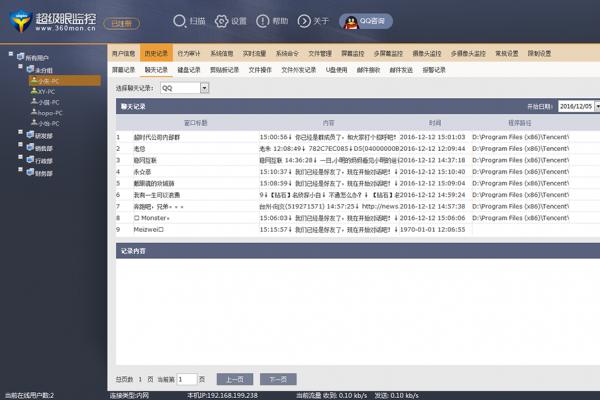Switch to the 行为审计 tab
Image resolution: width=600 pixels, height=400 pixels.
(187, 52)
